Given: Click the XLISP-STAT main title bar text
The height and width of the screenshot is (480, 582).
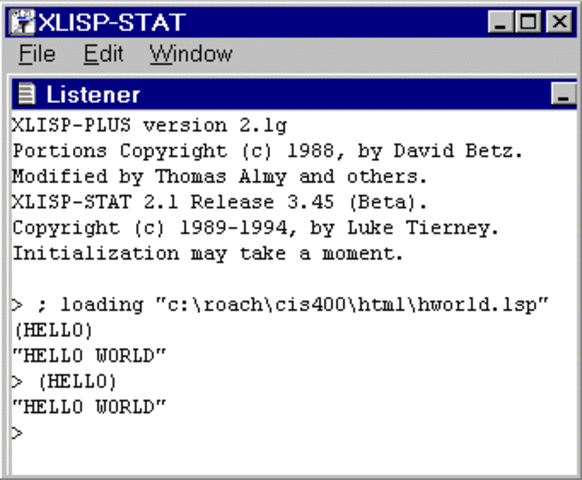Looking at the screenshot, I should tap(112, 22).
